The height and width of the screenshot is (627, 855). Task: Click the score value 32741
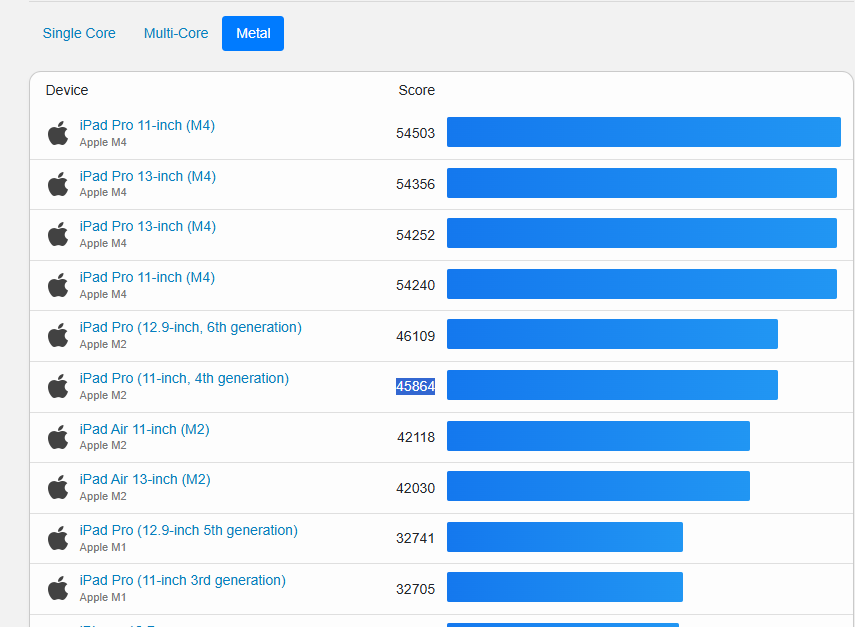[x=416, y=538]
